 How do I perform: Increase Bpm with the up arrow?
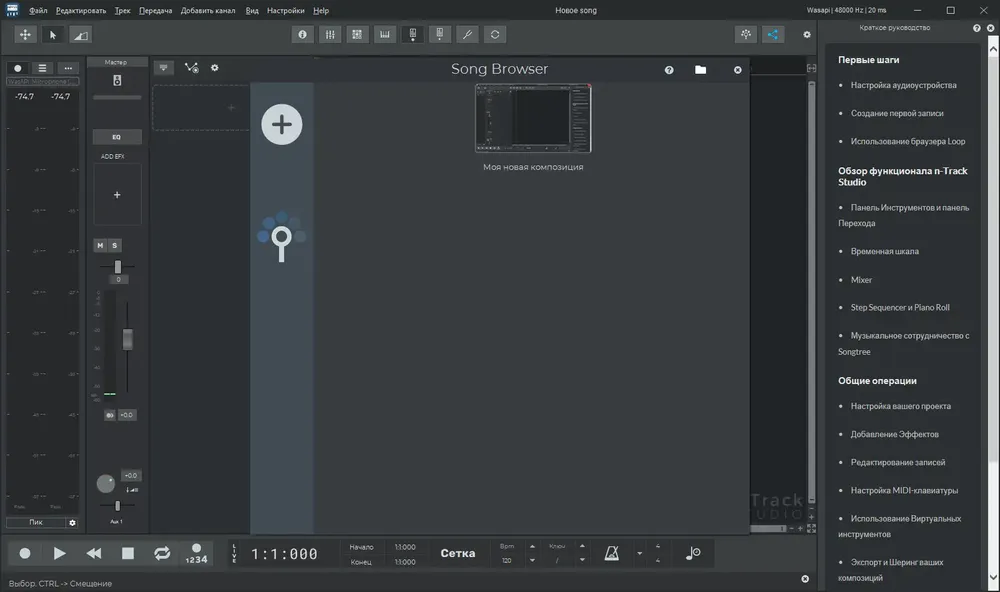(532, 546)
